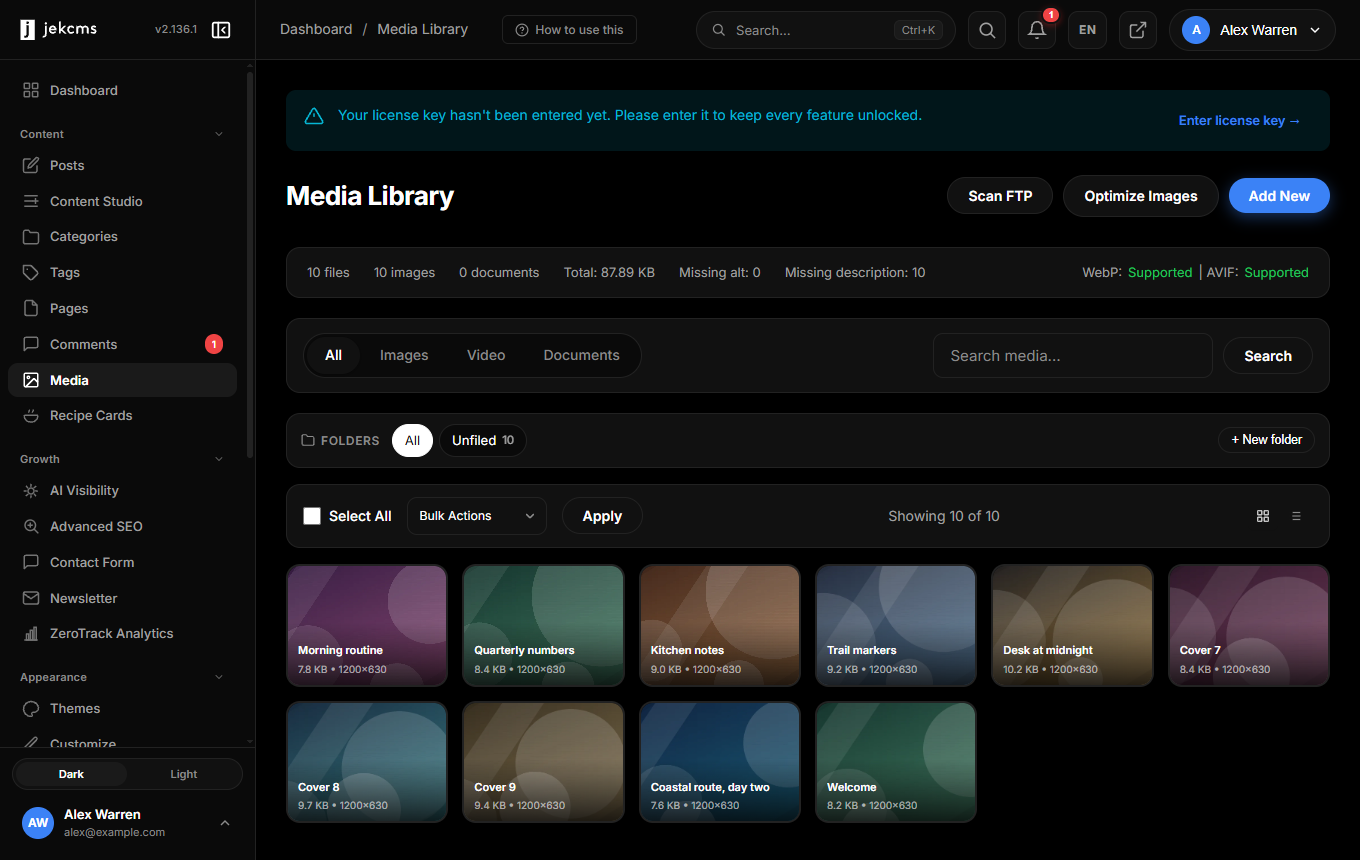Show Unfiled folder media

click(x=483, y=440)
